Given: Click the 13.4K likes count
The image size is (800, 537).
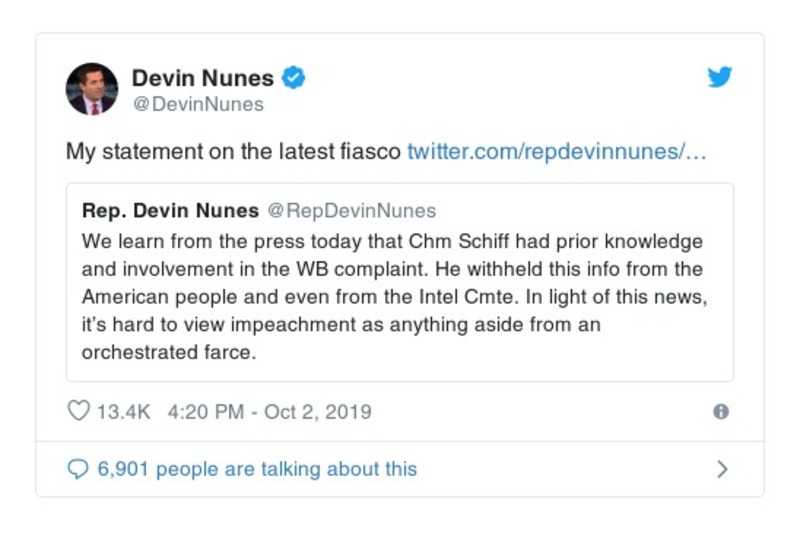Looking at the screenshot, I should (x=123, y=411).
